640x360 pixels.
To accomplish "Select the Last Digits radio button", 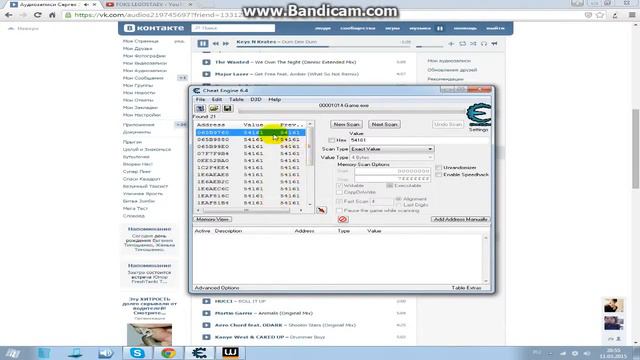I will 399,205.
